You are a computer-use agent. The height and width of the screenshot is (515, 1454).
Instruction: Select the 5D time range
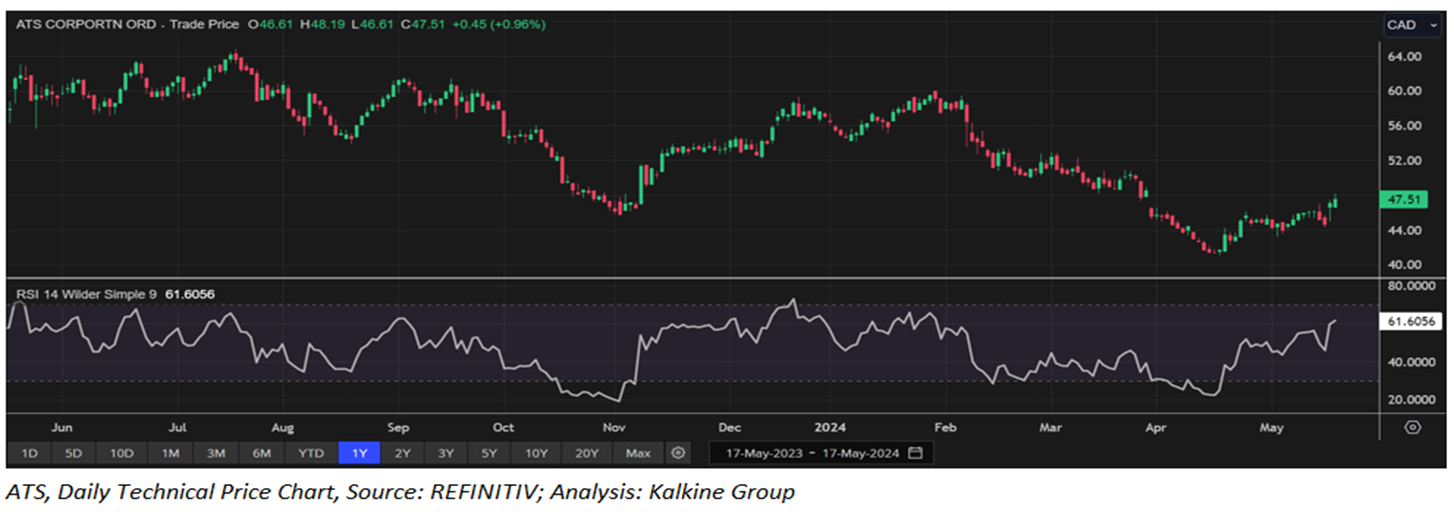click(x=73, y=453)
